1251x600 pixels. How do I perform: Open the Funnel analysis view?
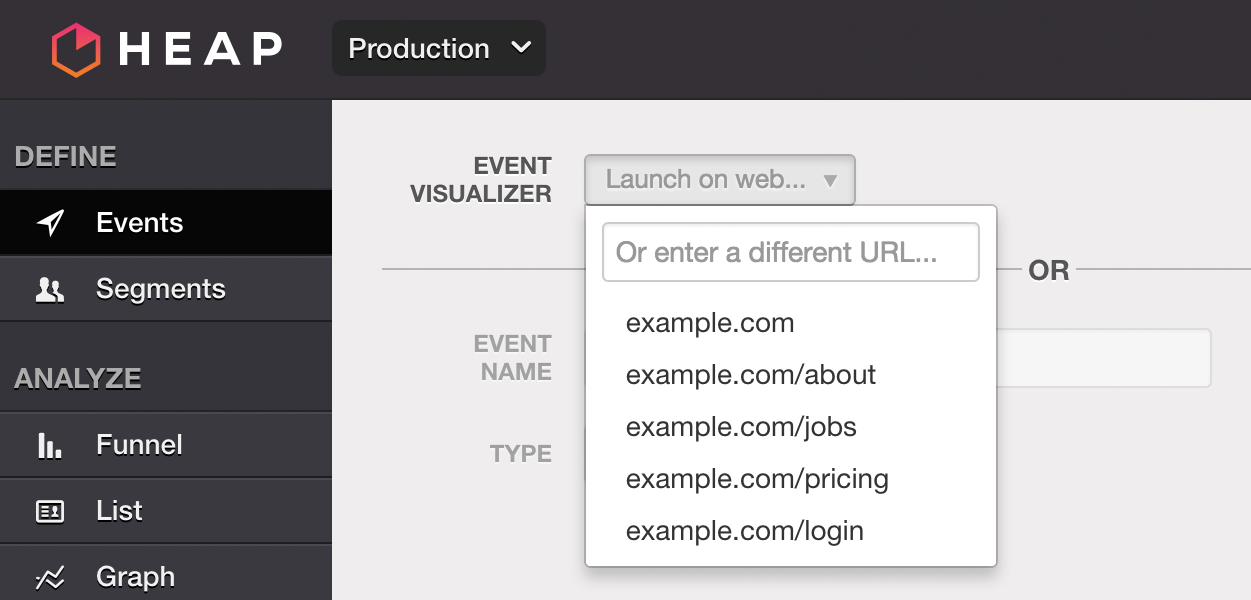pos(139,445)
